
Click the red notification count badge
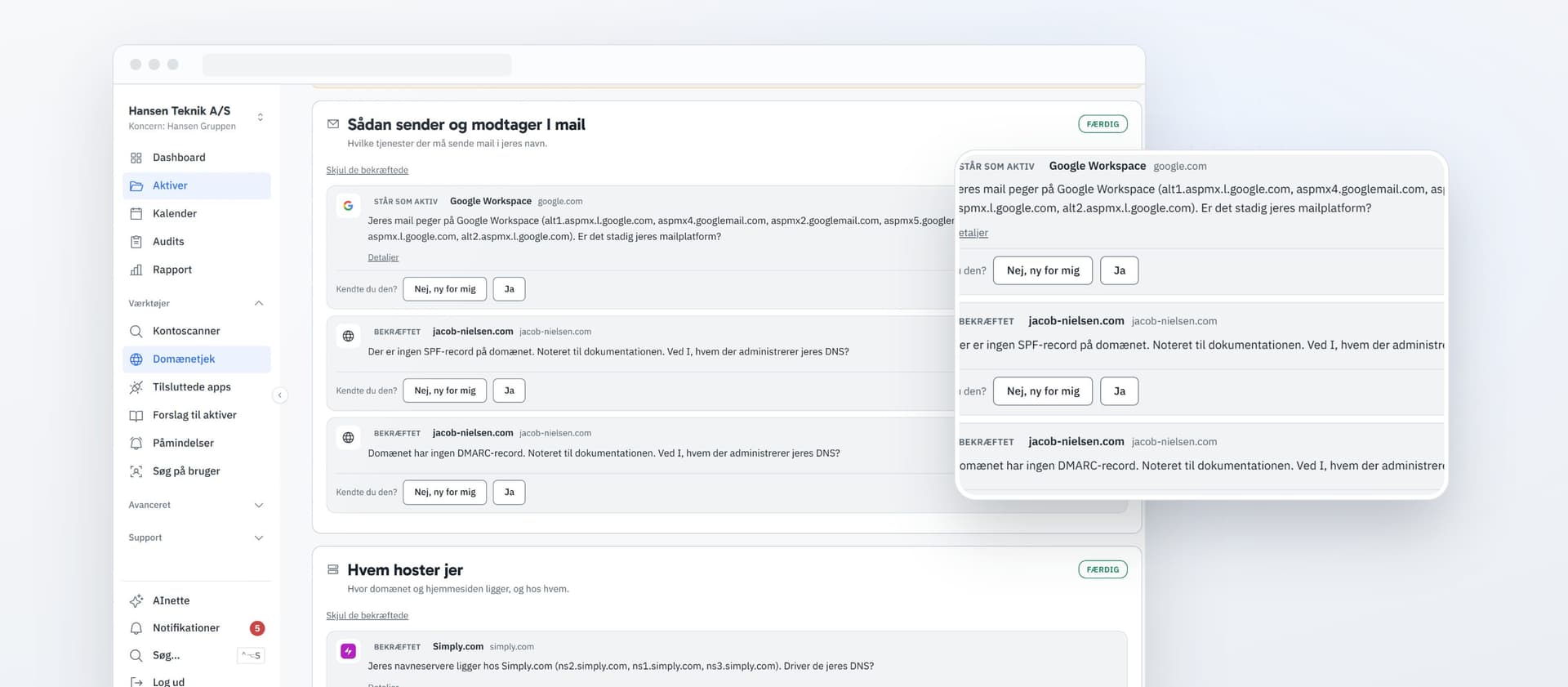pos(257,628)
